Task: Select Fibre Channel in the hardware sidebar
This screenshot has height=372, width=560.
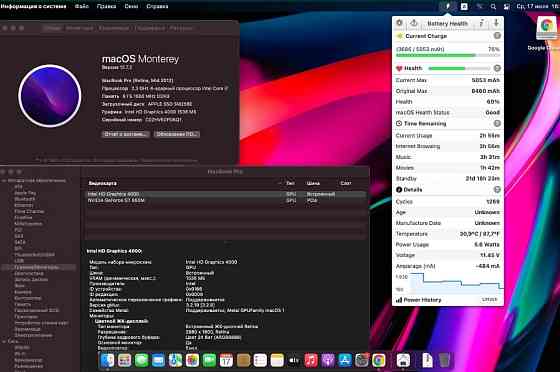Action: (x=29, y=211)
